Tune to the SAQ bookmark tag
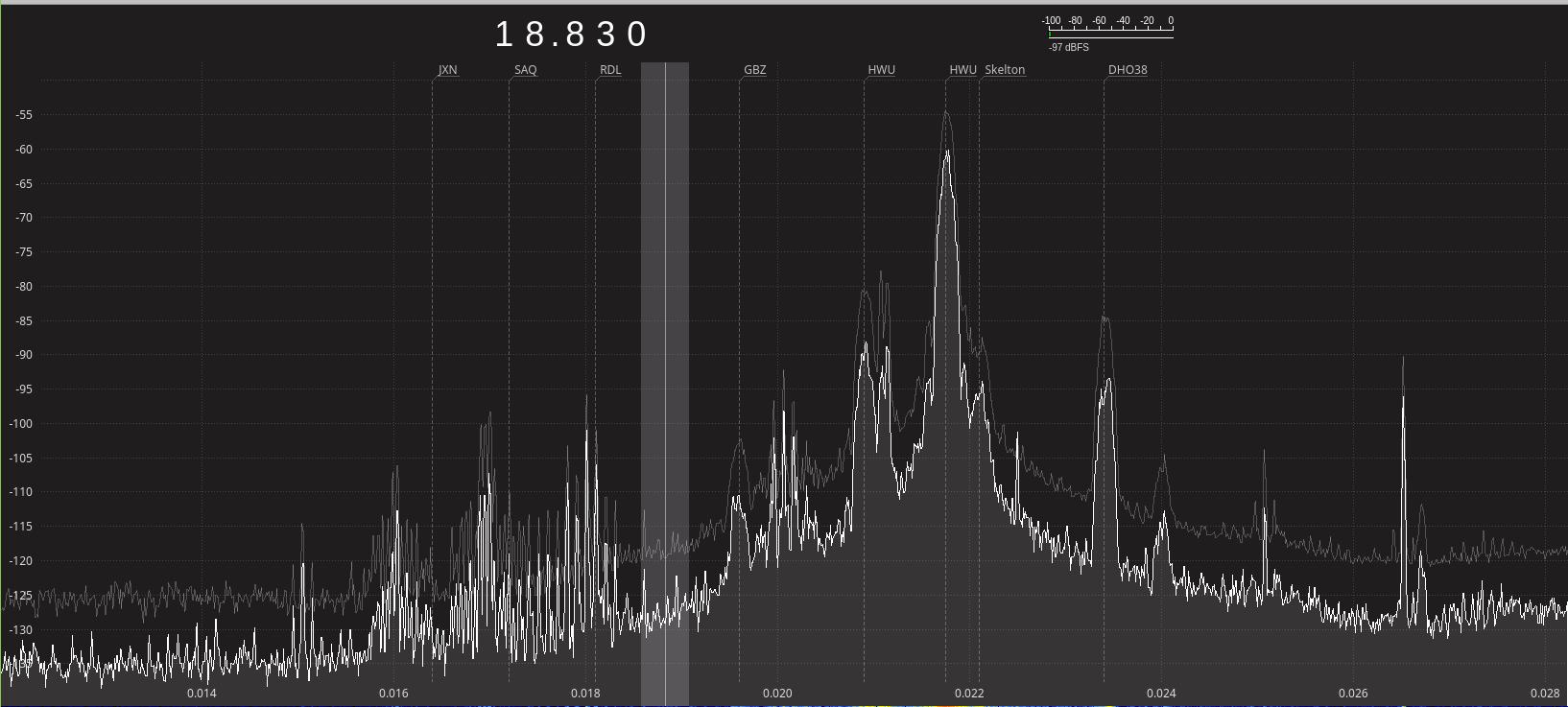The width and height of the screenshot is (1568, 707). (525, 70)
